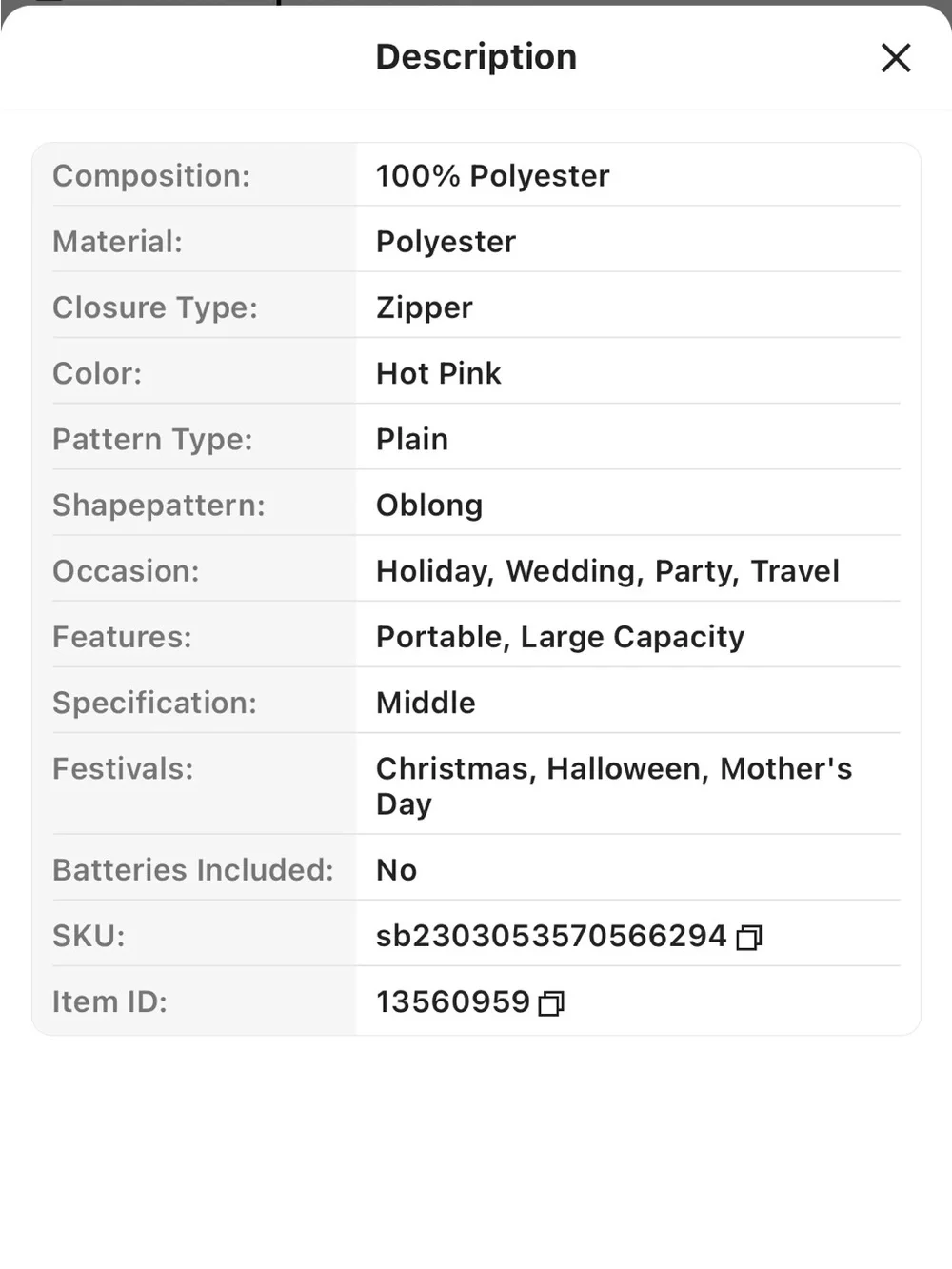Image resolution: width=952 pixels, height=1269 pixels.
Task: Select the SKU value sb2303053570566294
Action: pos(551,936)
